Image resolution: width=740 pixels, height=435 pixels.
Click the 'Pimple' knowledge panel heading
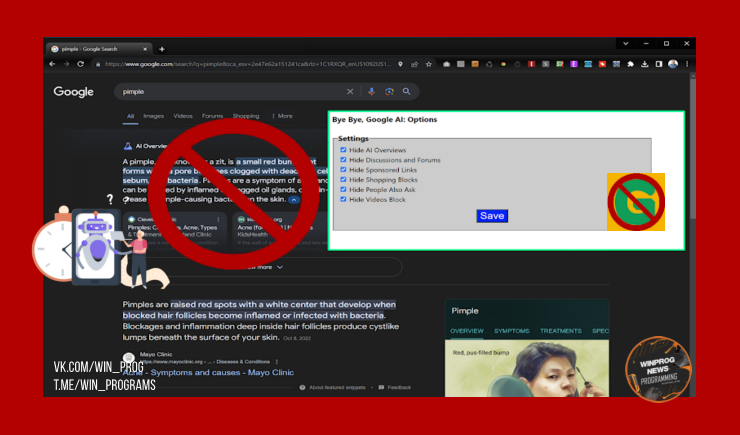click(x=465, y=311)
